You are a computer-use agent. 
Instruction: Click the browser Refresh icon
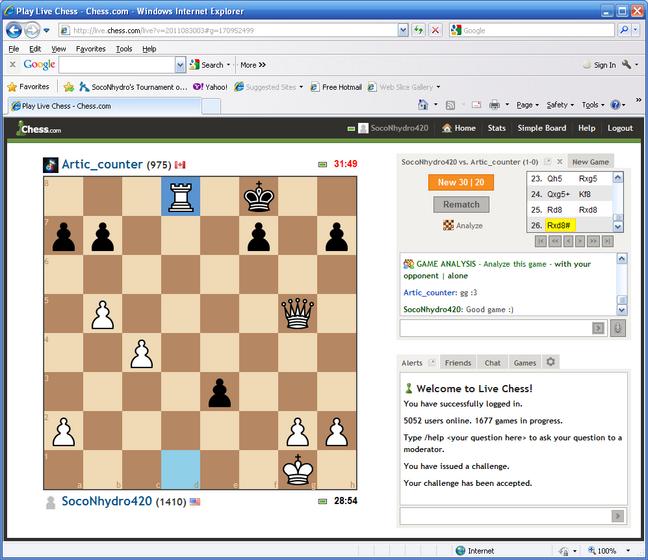pyautogui.click(x=418, y=30)
